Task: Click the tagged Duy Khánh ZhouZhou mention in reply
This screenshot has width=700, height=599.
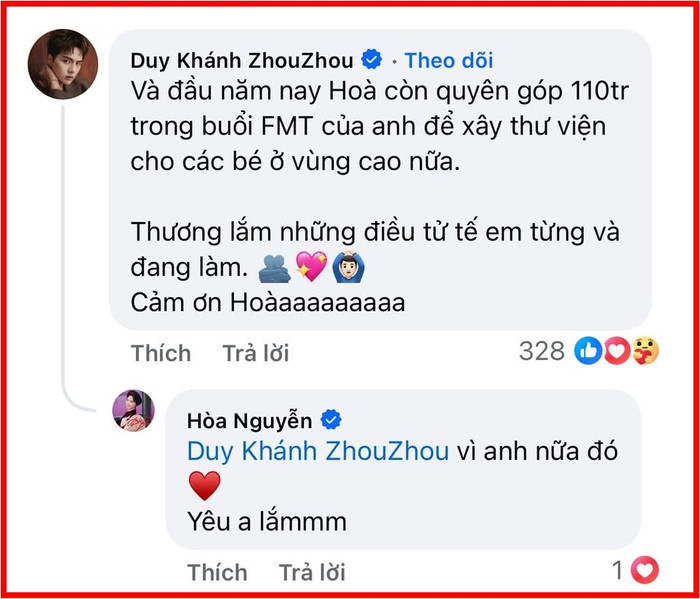Action: pyautogui.click(x=317, y=451)
